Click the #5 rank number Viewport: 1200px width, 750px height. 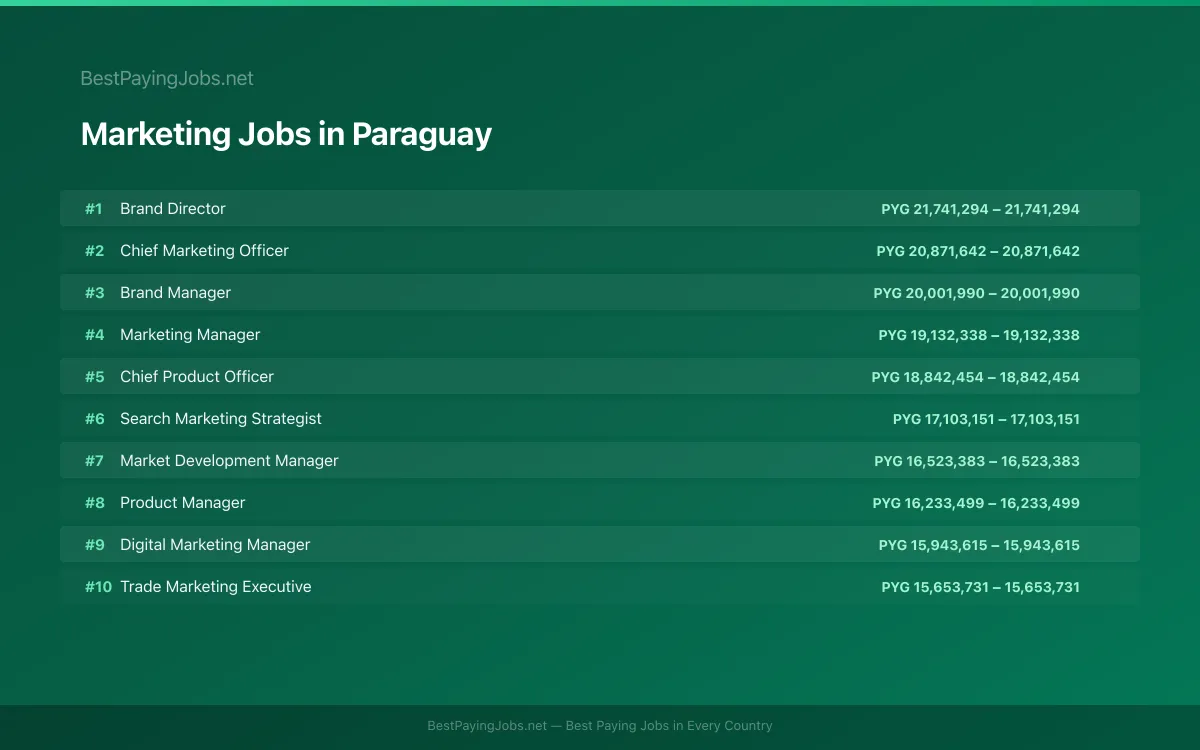click(x=94, y=377)
